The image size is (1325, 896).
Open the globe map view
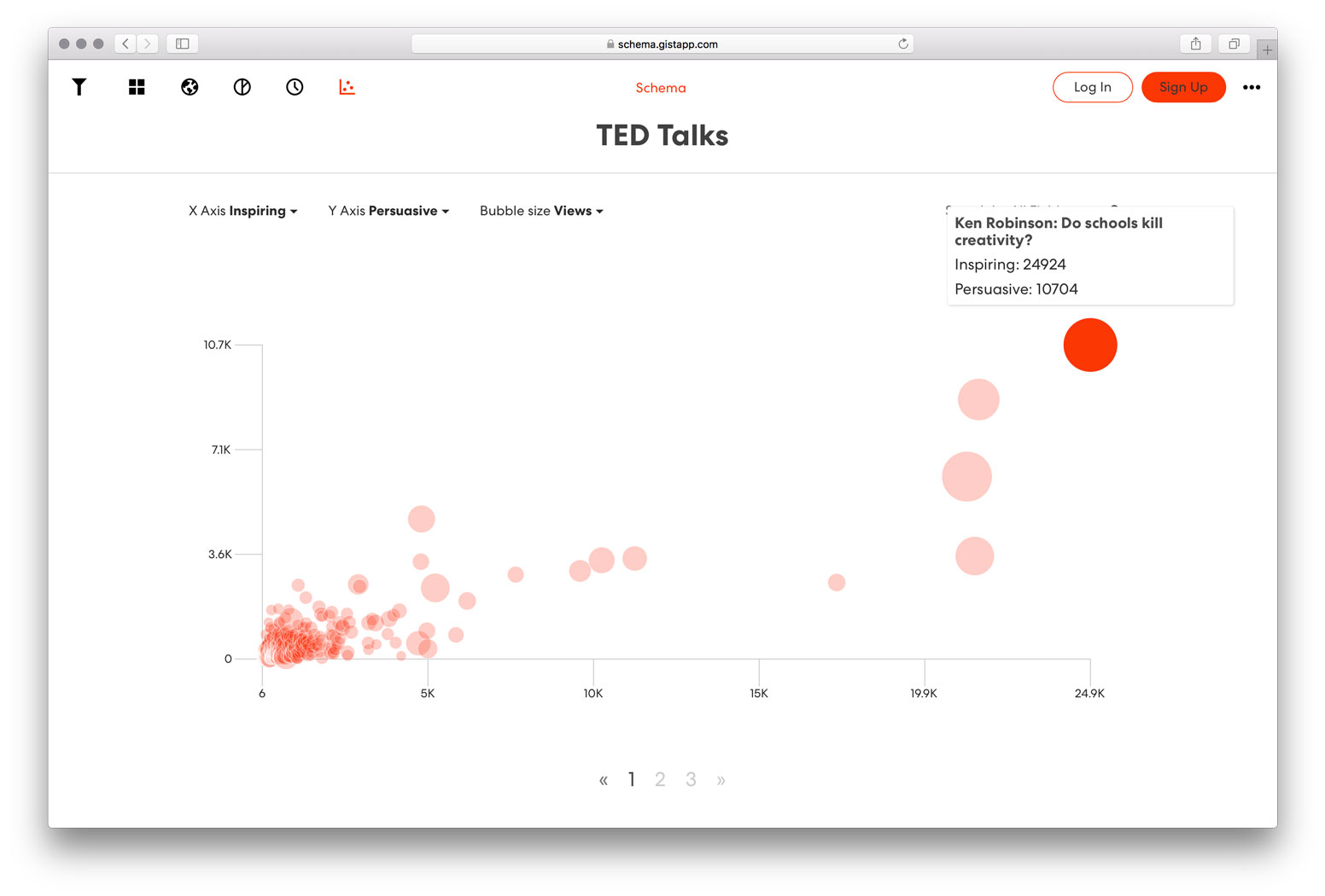pyautogui.click(x=190, y=87)
